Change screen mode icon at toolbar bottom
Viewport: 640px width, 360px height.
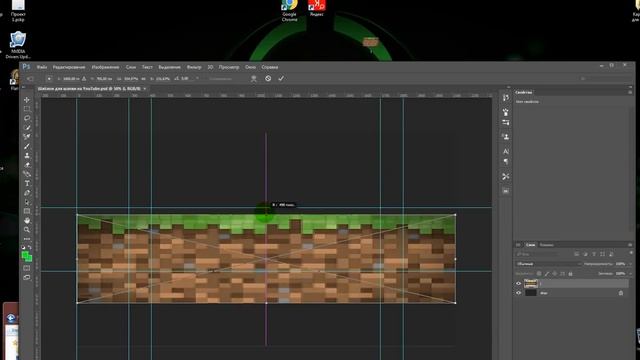[27, 278]
